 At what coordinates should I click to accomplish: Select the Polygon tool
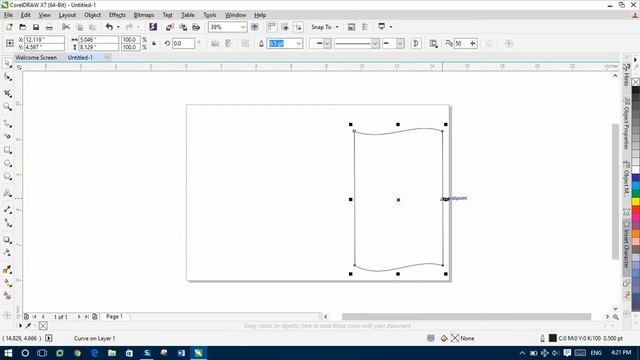7,176
